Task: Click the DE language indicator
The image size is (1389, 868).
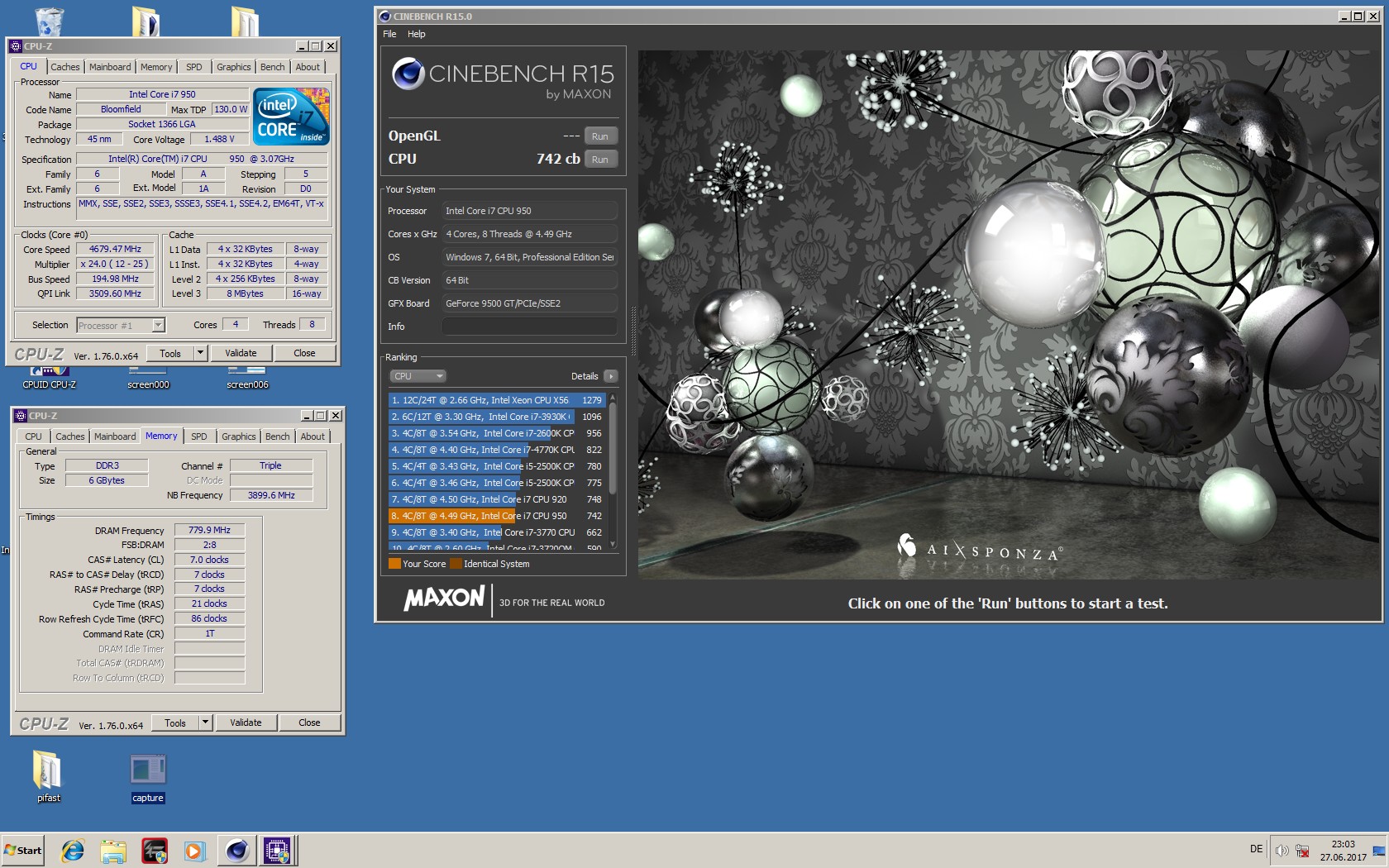Action: [1256, 849]
